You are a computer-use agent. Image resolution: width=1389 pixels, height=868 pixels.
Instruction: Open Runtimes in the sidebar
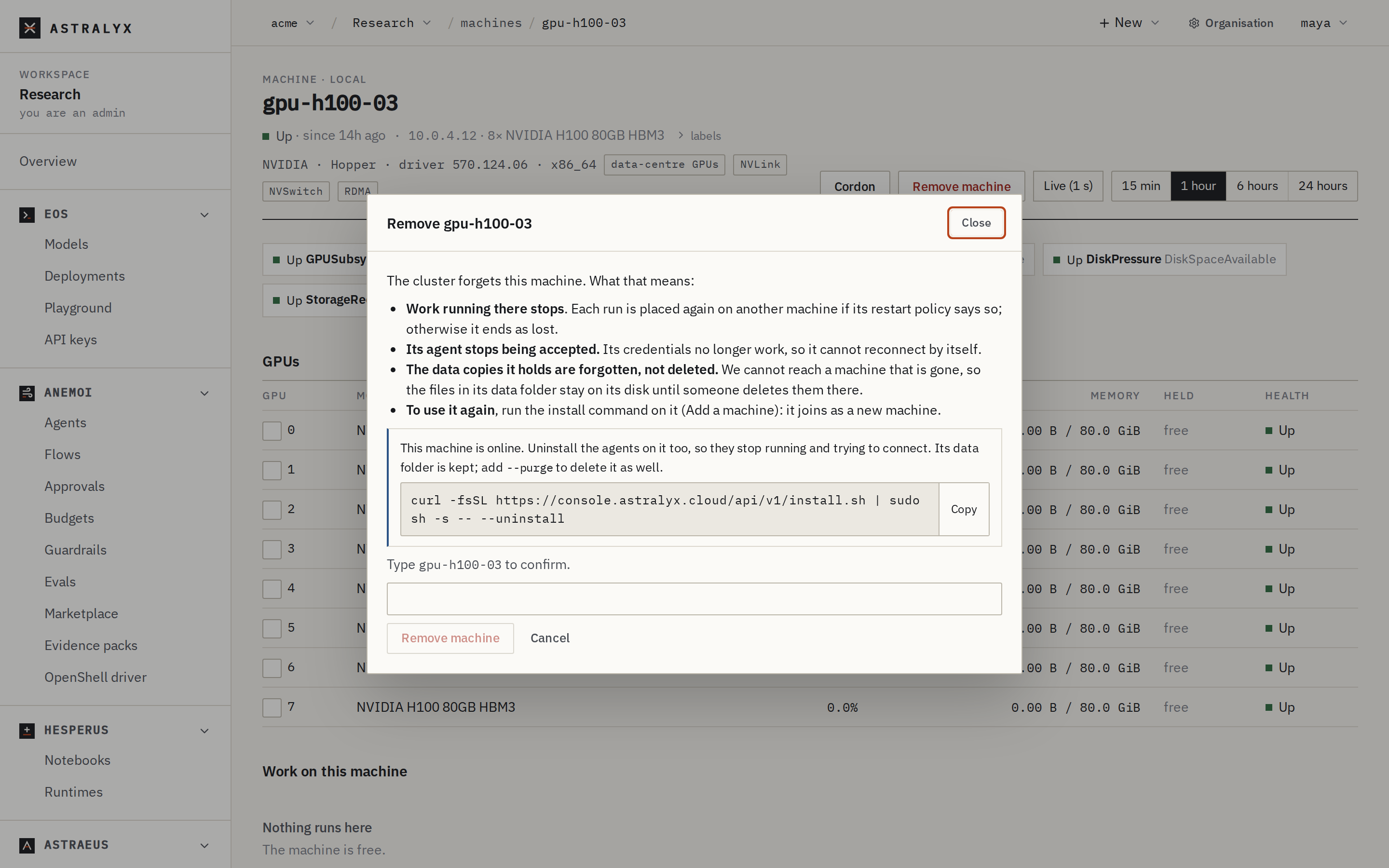73,792
